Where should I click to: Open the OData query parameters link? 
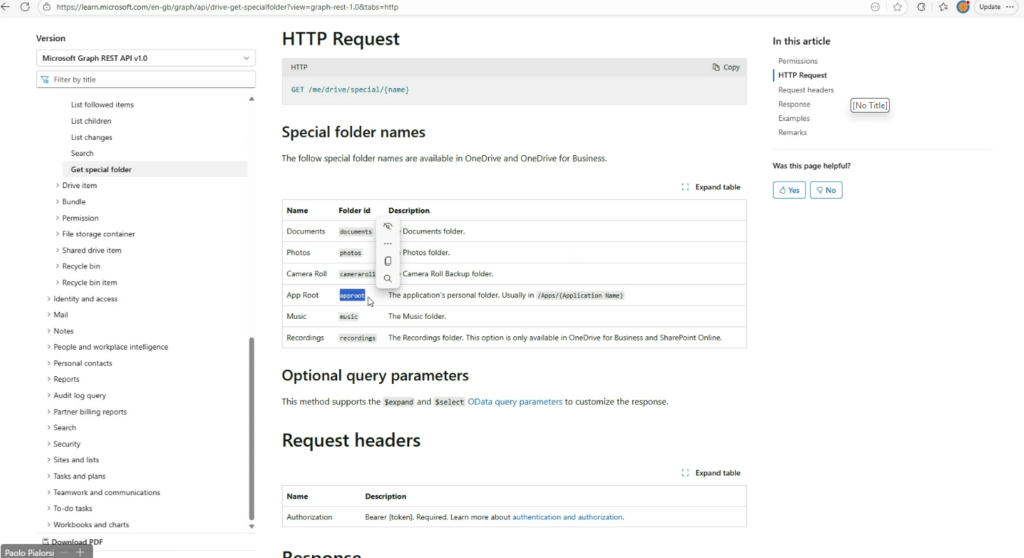pyautogui.click(x=515, y=402)
